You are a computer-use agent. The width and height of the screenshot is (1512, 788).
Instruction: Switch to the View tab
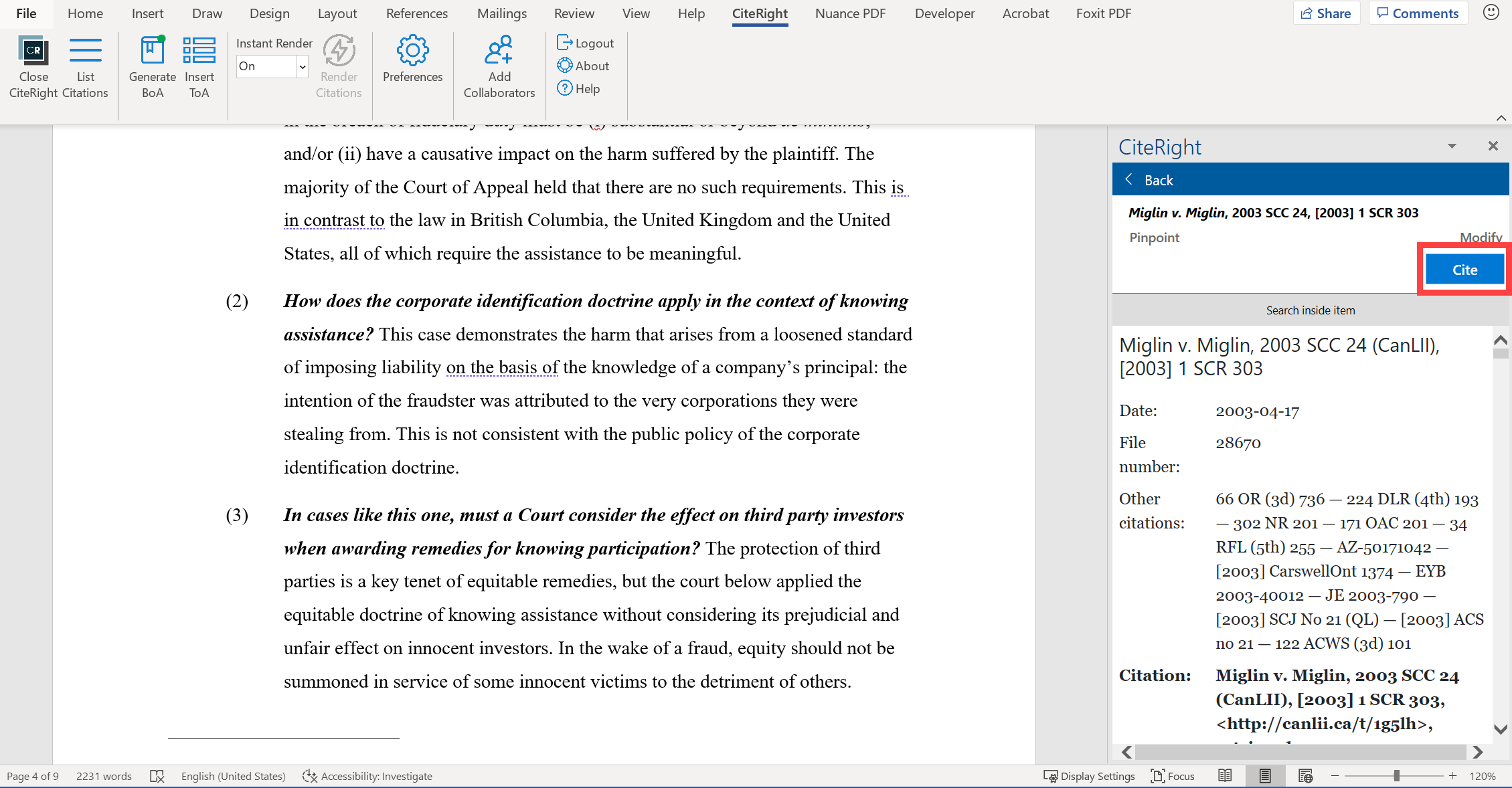[x=636, y=13]
